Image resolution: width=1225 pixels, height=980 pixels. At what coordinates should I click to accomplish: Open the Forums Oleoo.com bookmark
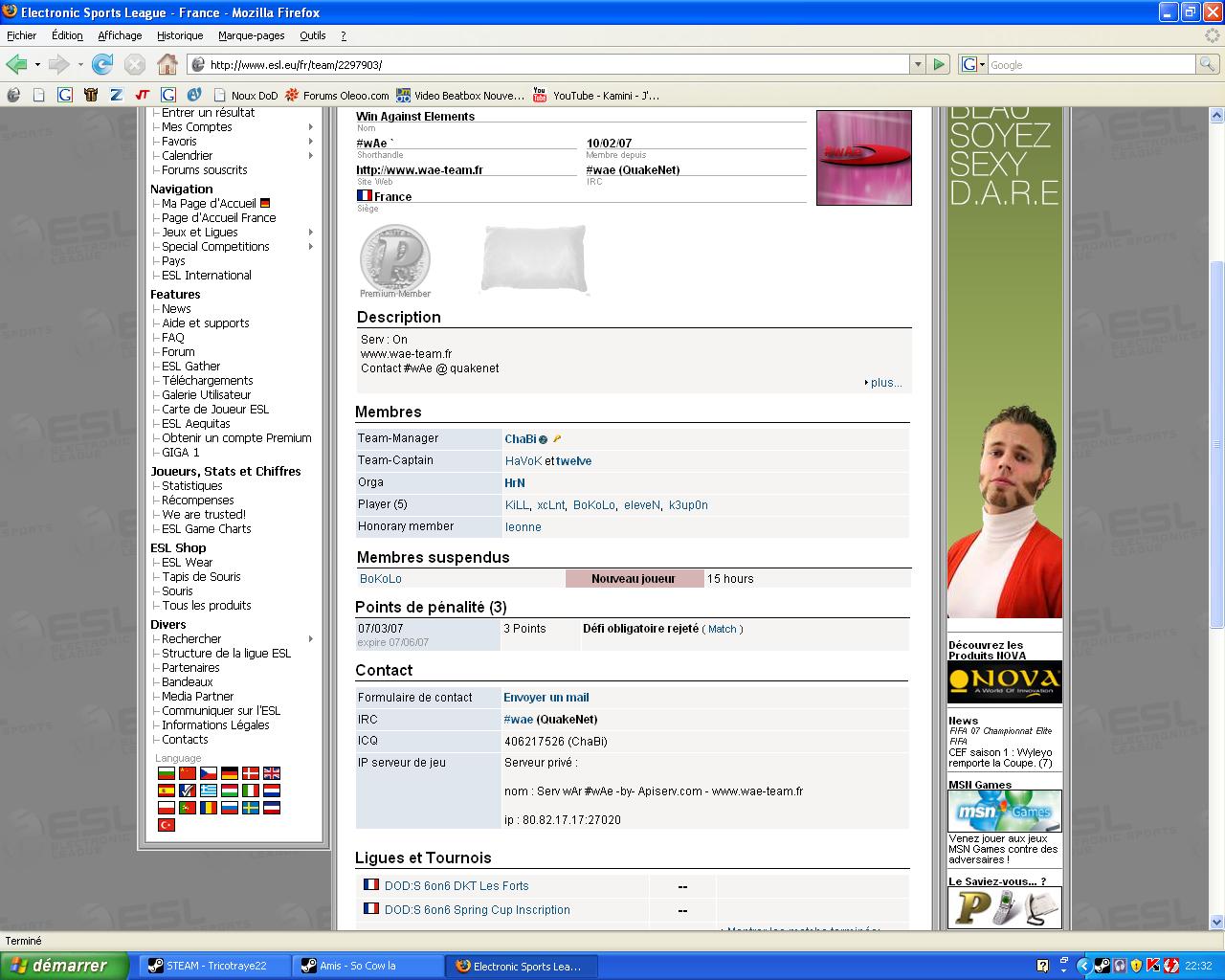click(337, 95)
